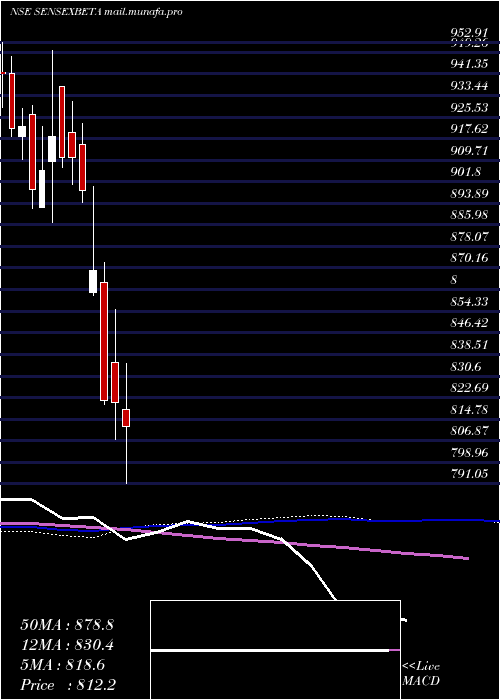The width and height of the screenshot is (500, 700).
Task: Click the 941.35 price axis label
Action: (x=469, y=65)
